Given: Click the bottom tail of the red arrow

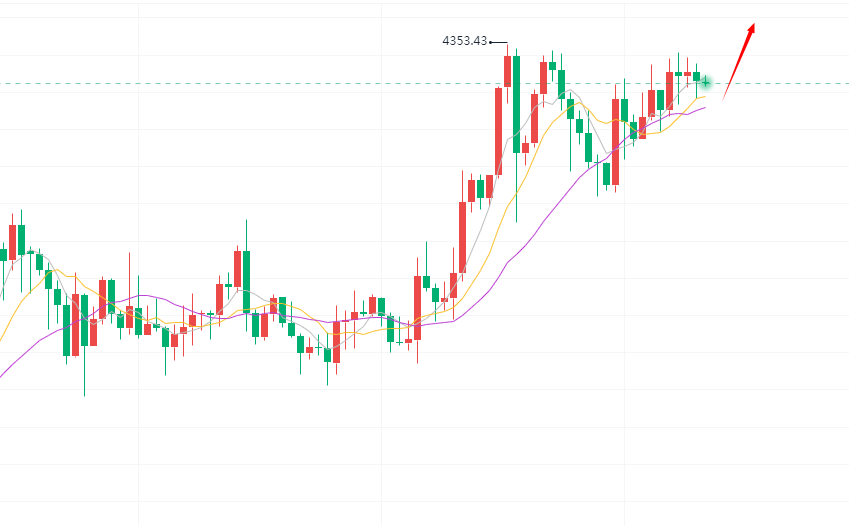Looking at the screenshot, I should (x=723, y=99).
